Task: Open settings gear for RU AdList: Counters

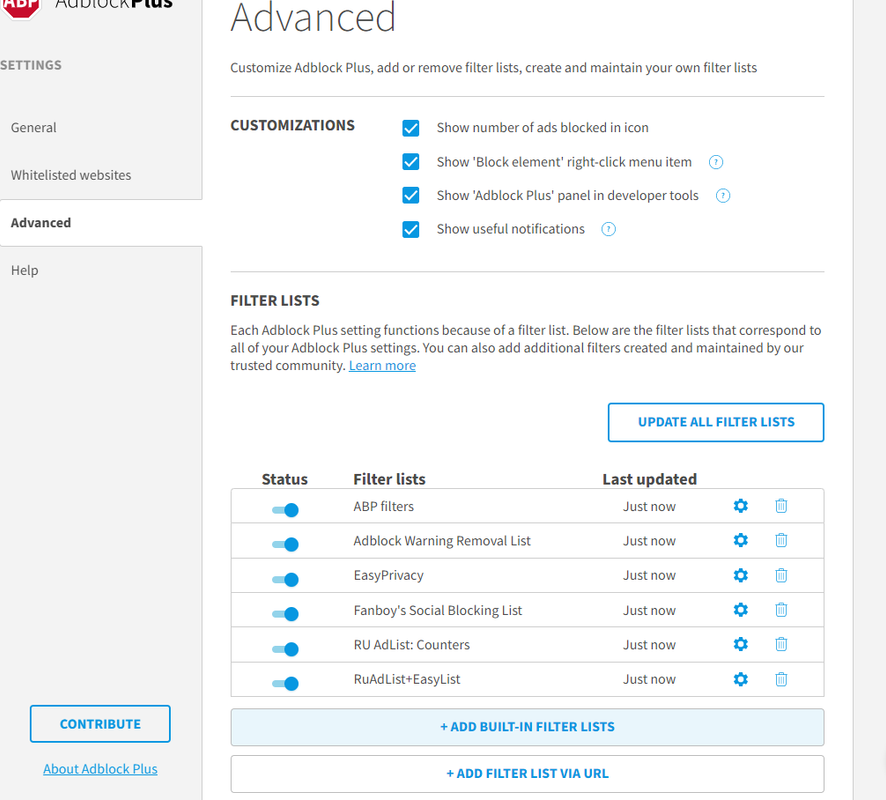Action: (x=740, y=644)
